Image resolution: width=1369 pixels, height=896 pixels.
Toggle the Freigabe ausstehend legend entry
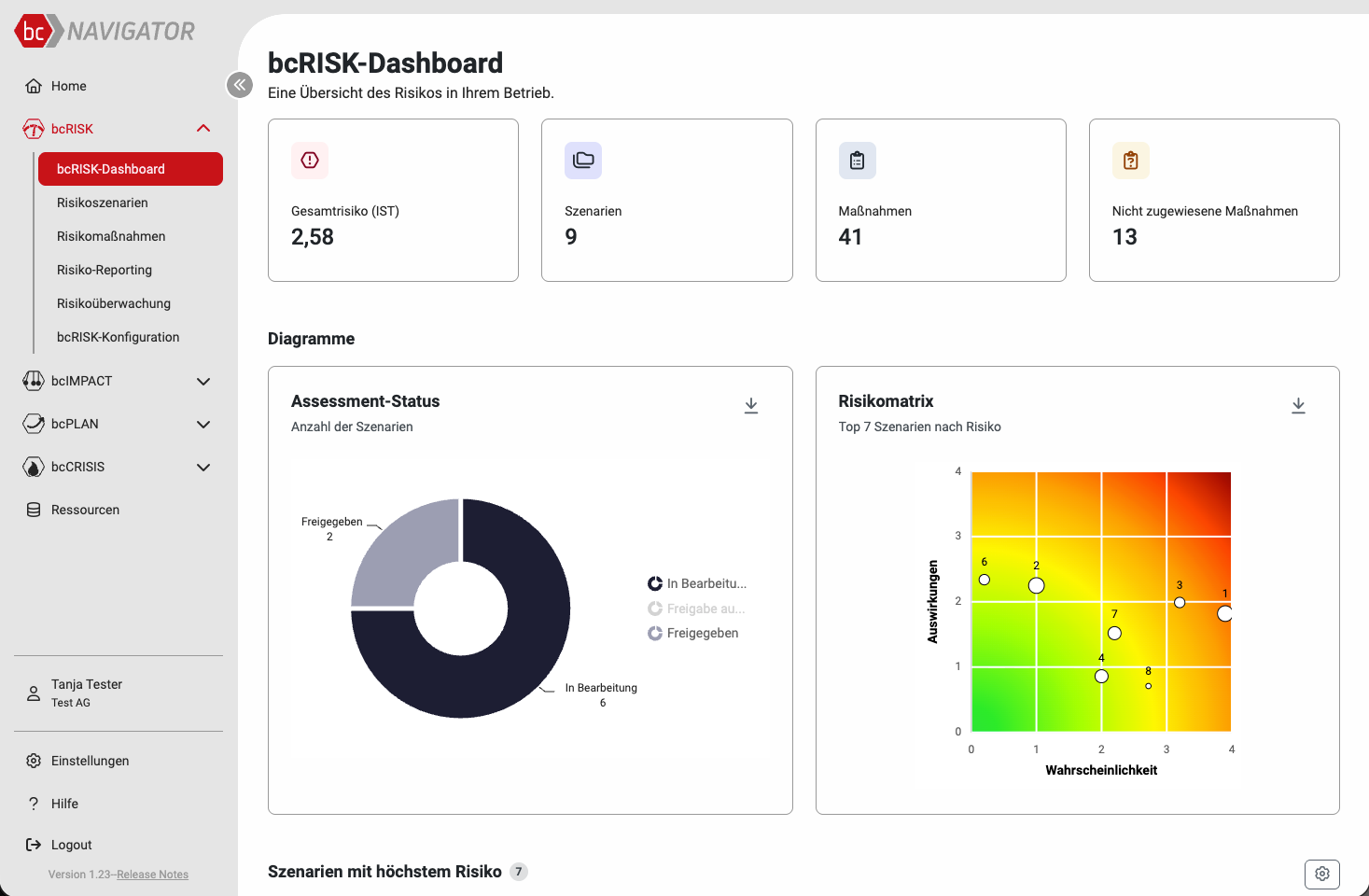pyautogui.click(x=698, y=609)
